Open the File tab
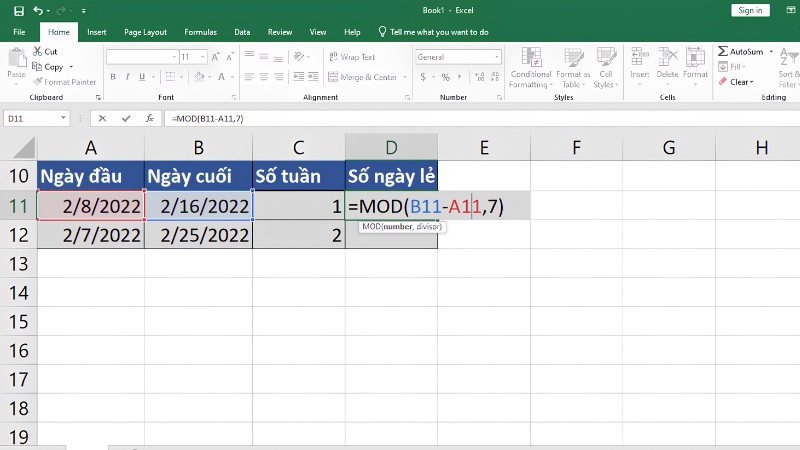 click(19, 32)
